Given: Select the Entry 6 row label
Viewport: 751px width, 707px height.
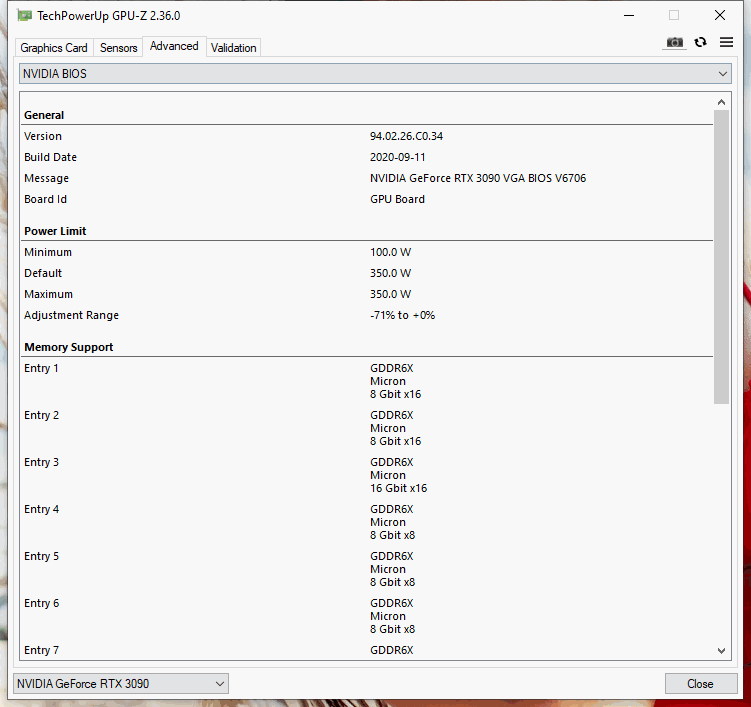Looking at the screenshot, I should click(x=42, y=603).
